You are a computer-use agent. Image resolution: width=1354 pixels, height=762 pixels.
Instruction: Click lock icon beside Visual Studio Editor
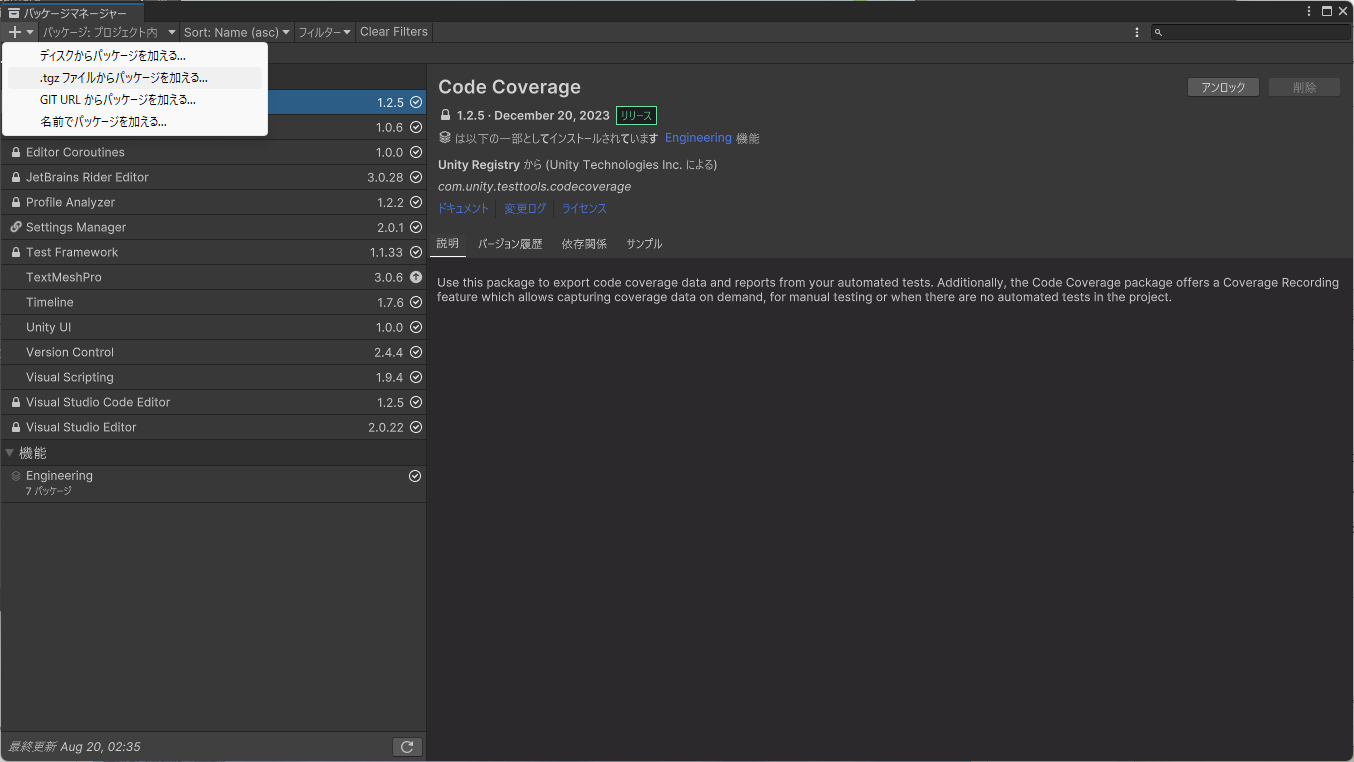pyautogui.click(x=16, y=427)
